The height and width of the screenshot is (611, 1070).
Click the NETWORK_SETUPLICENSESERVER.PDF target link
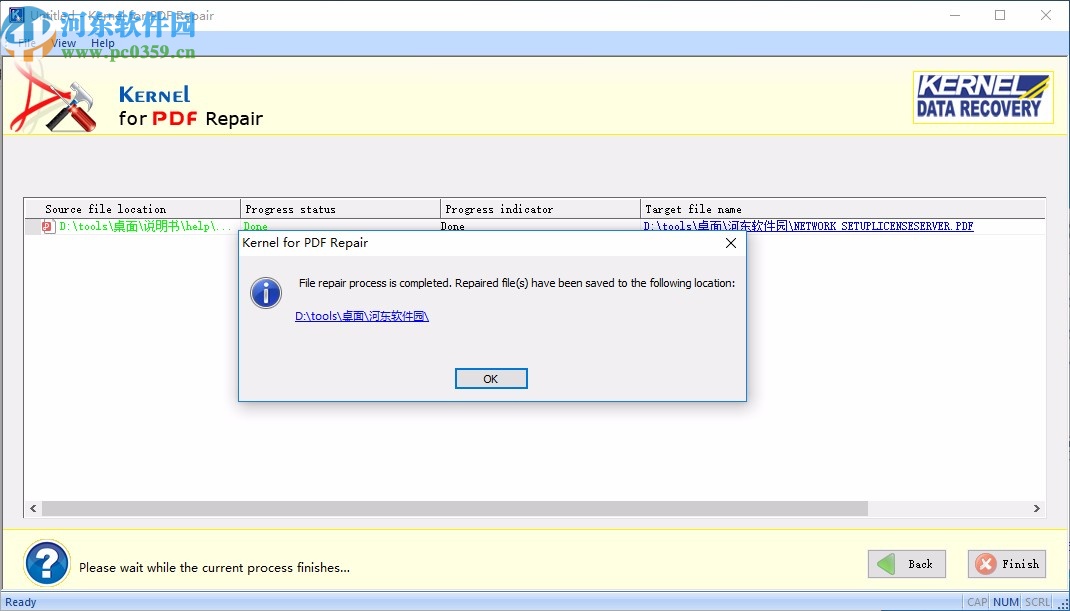808,226
